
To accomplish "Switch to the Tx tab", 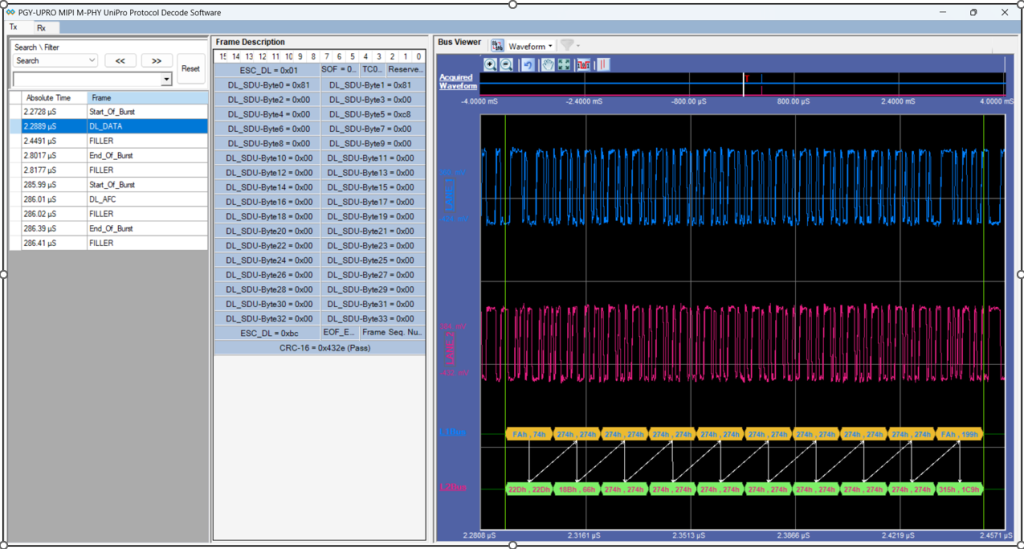I will coord(13,27).
